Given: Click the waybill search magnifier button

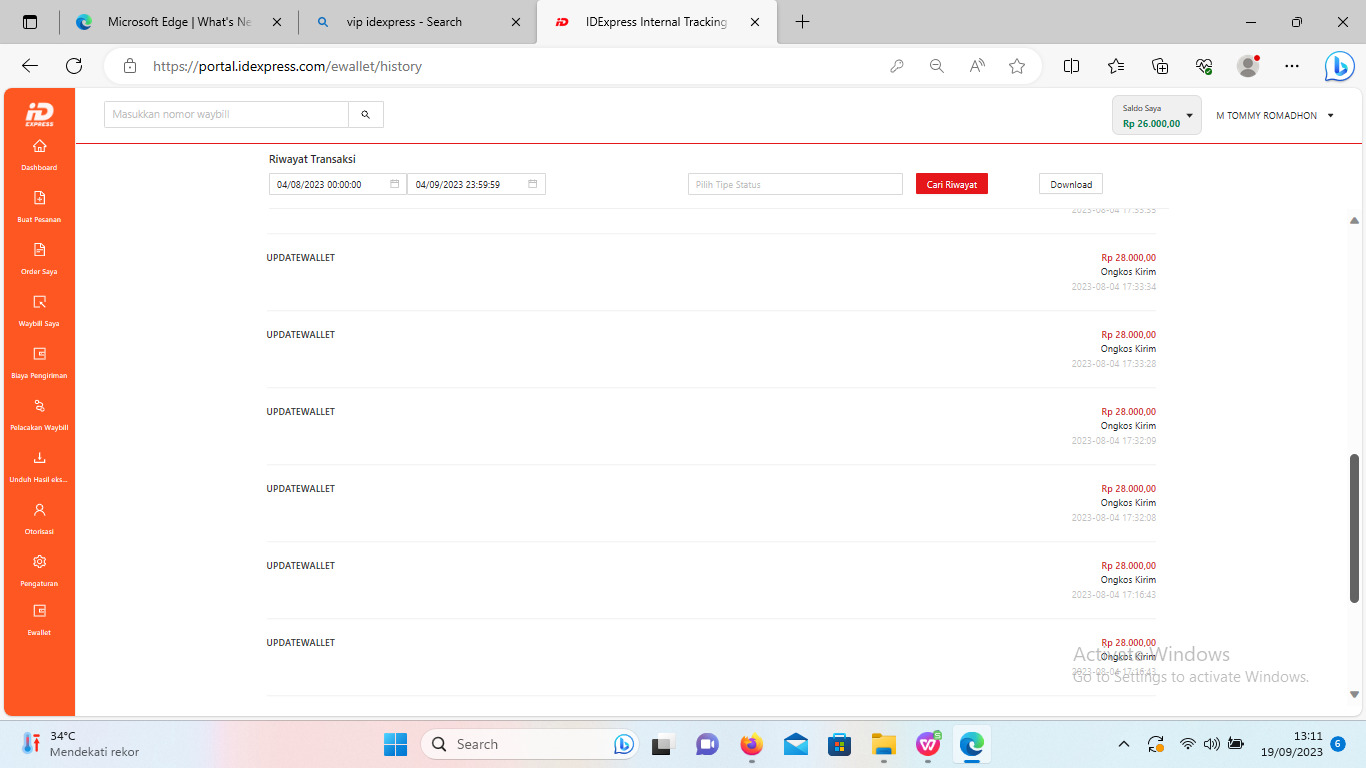Looking at the screenshot, I should pyautogui.click(x=366, y=115).
